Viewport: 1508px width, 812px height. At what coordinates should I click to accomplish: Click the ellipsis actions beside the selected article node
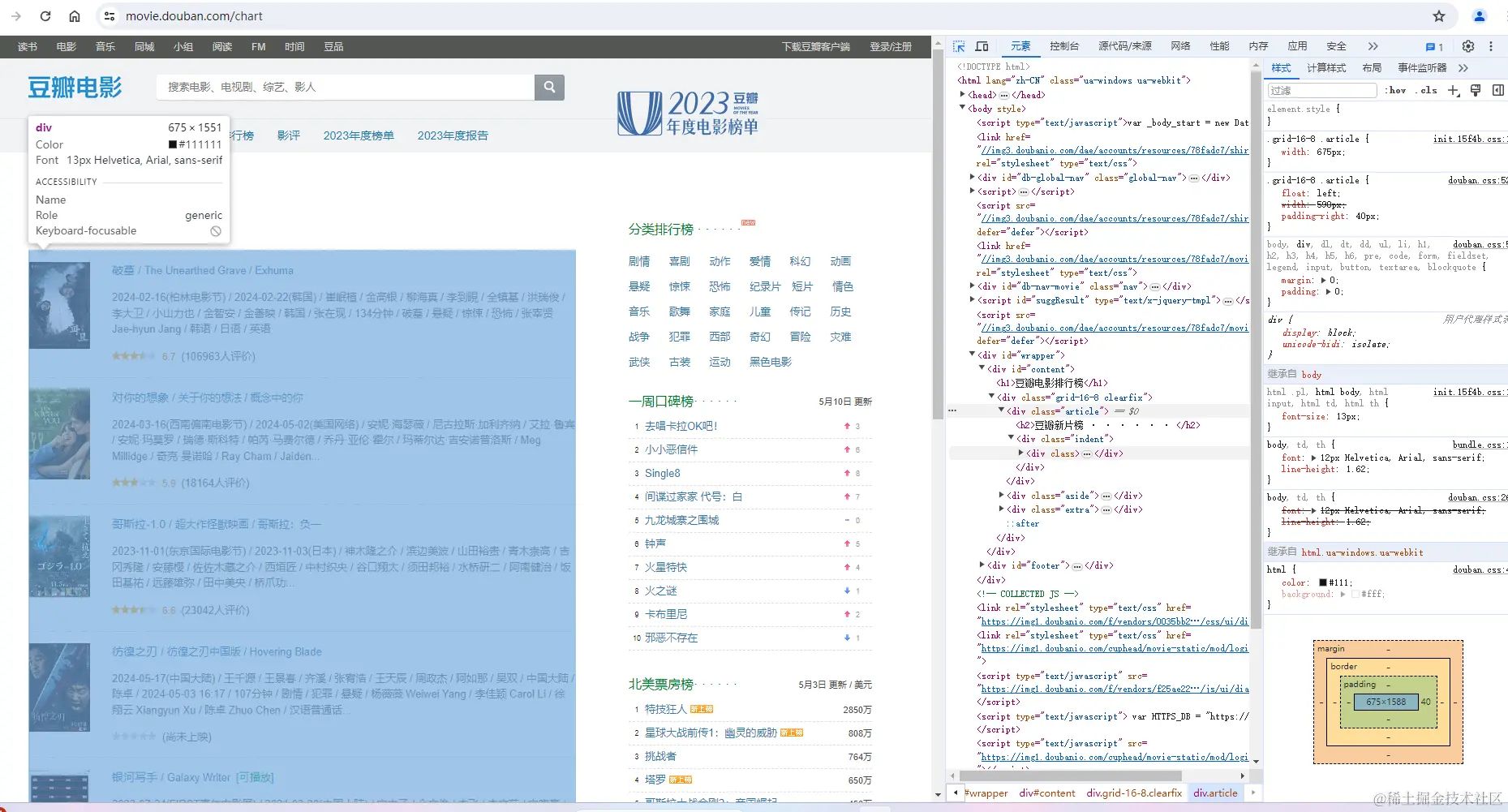(952, 411)
